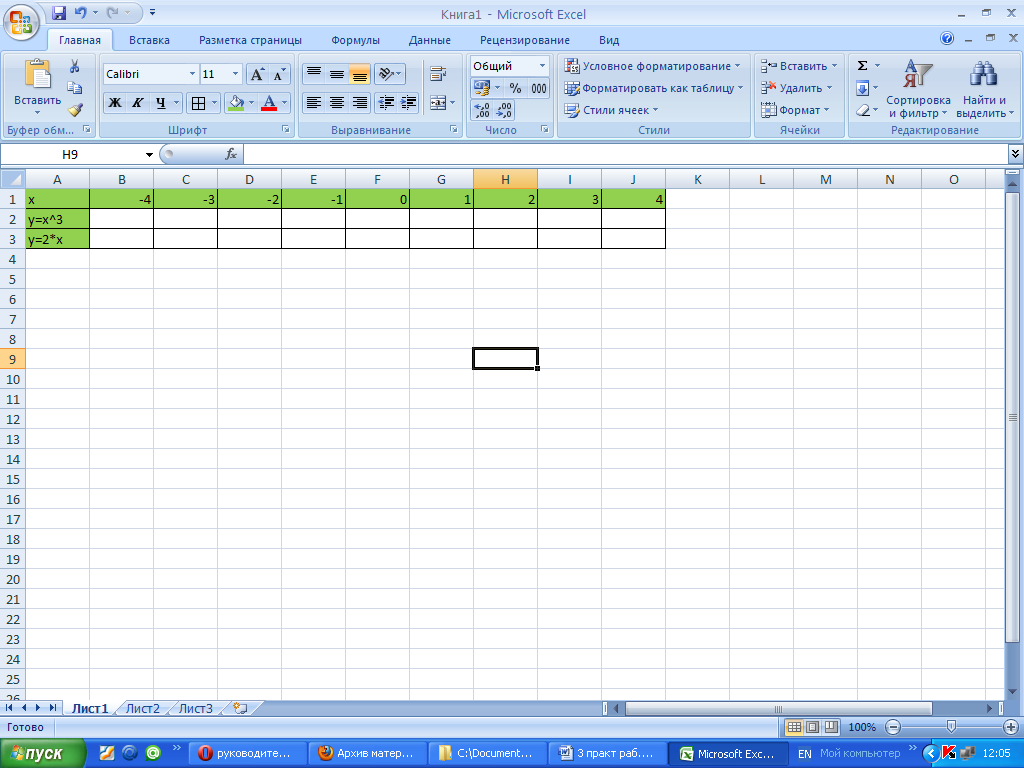Insert function with fx button
Image resolution: width=1024 pixels, height=768 pixels.
click(231, 154)
